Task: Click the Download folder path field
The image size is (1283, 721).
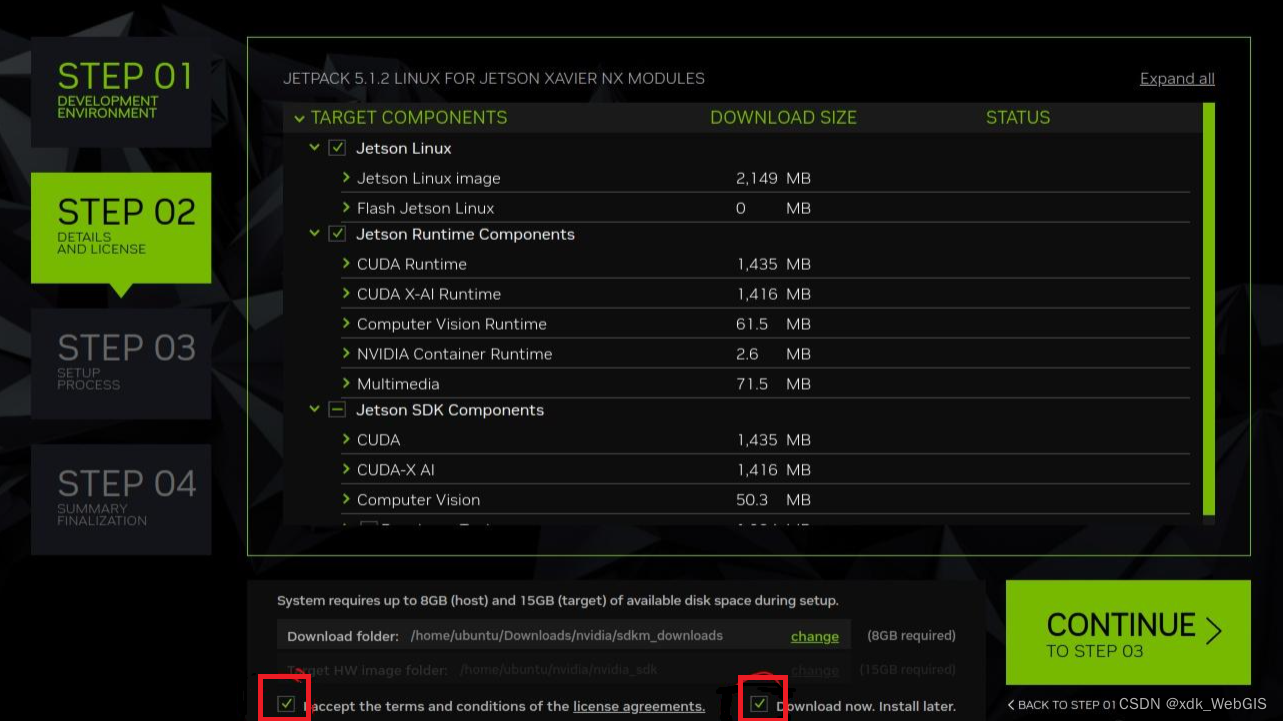Action: click(564, 635)
